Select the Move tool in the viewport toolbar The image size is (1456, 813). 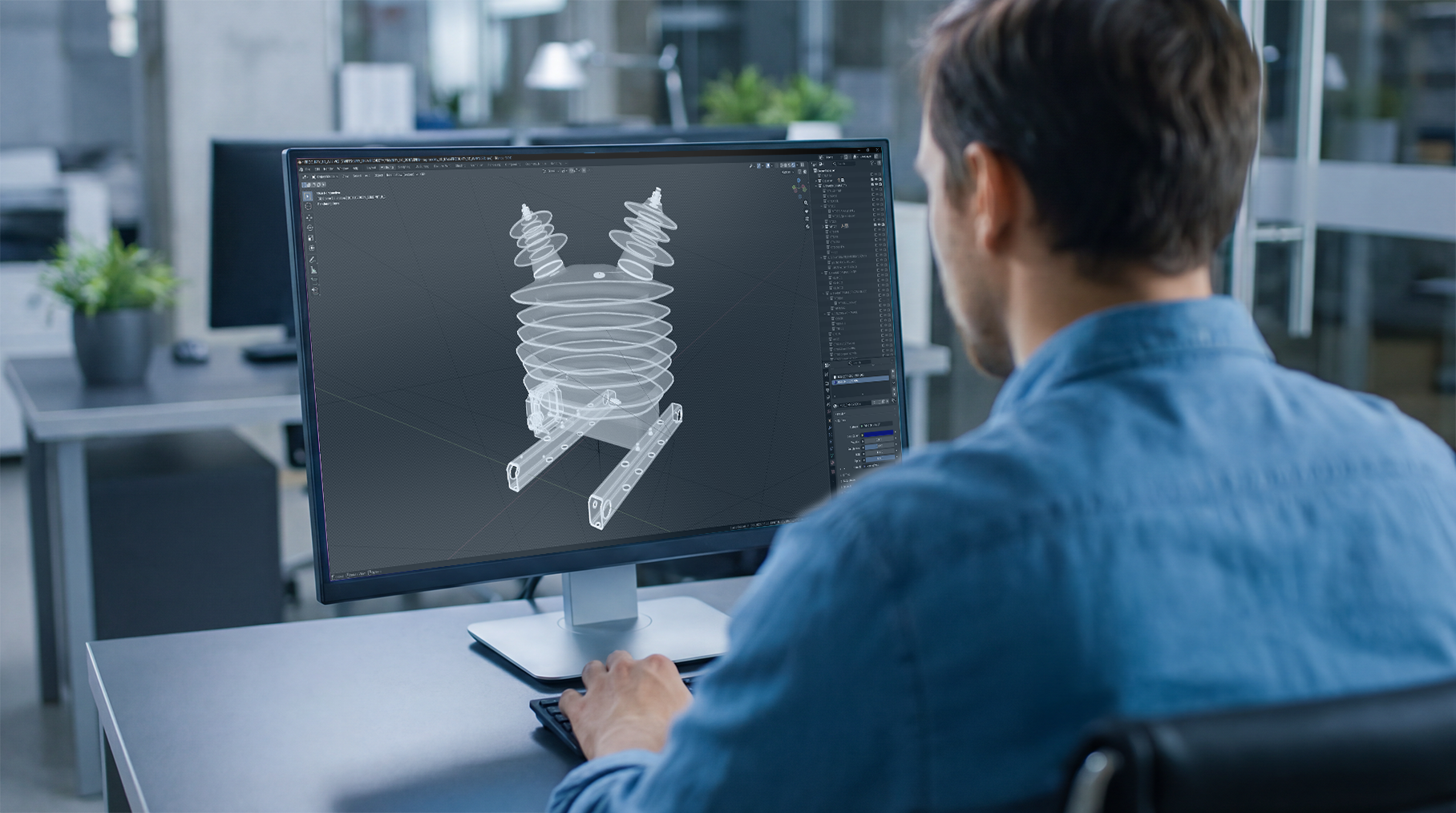pyautogui.click(x=309, y=217)
